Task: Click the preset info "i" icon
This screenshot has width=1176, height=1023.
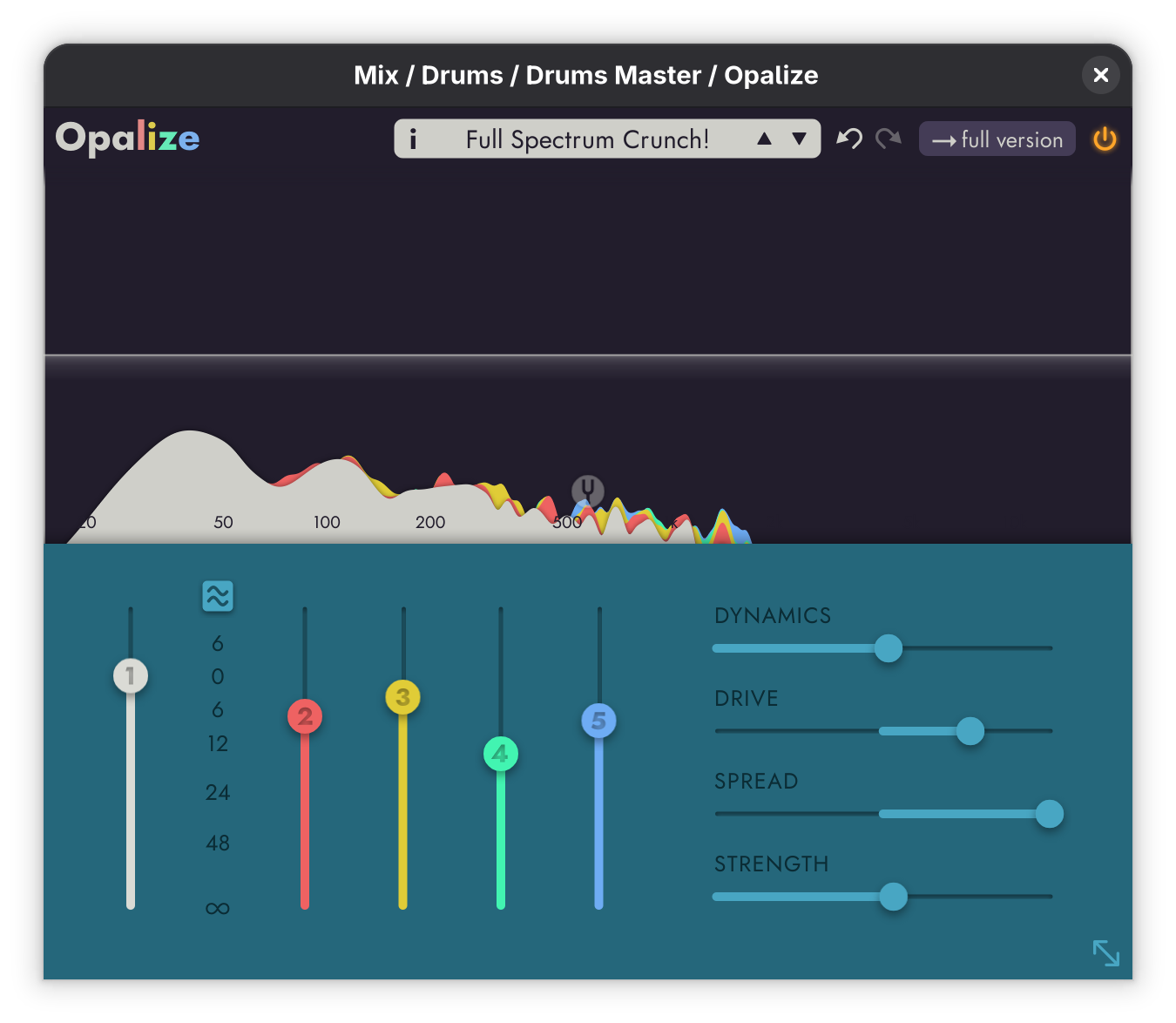Action: tap(413, 139)
